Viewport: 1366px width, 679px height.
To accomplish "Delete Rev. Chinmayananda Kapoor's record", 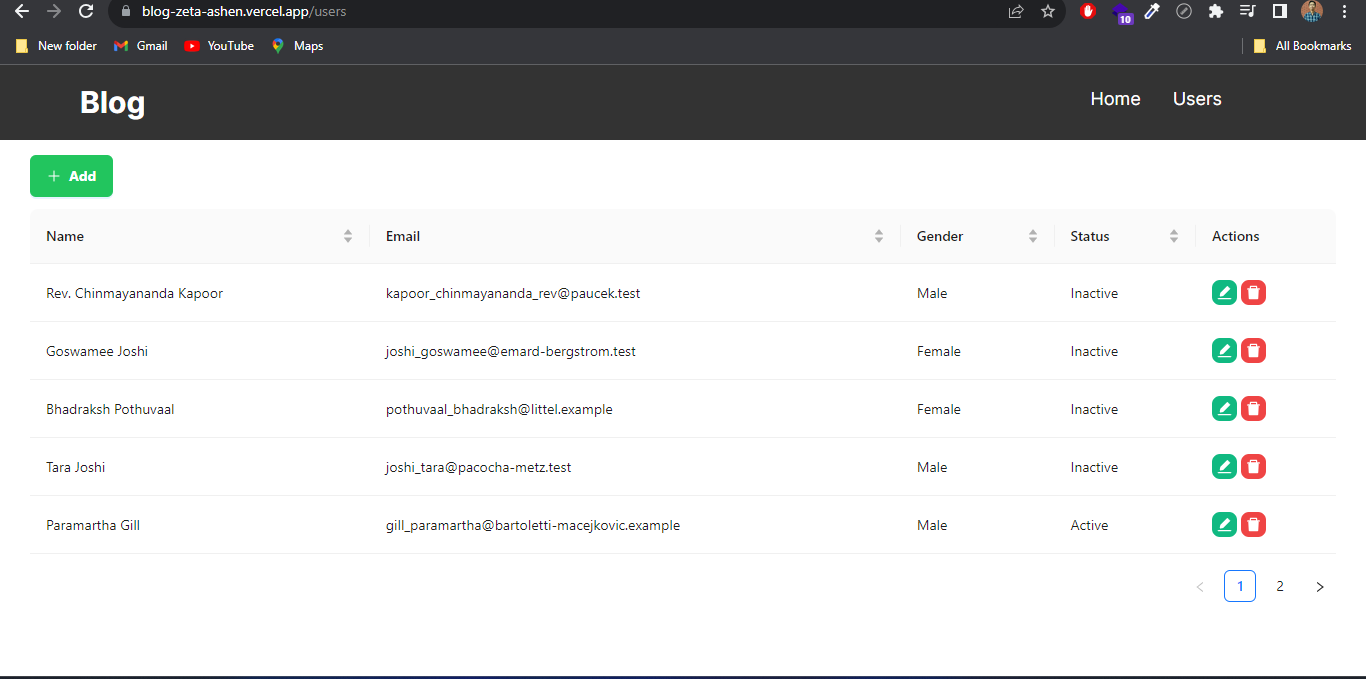I will (1253, 292).
